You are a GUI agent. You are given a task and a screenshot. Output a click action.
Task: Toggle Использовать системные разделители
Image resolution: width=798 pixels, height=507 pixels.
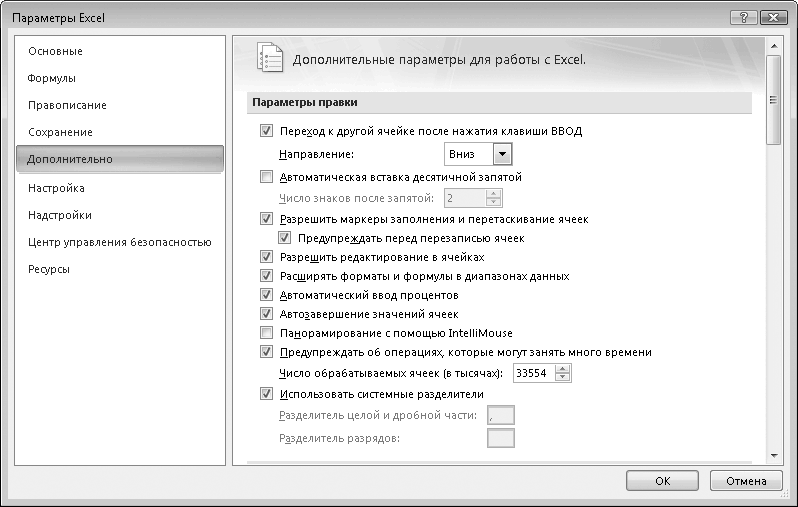click(266, 394)
